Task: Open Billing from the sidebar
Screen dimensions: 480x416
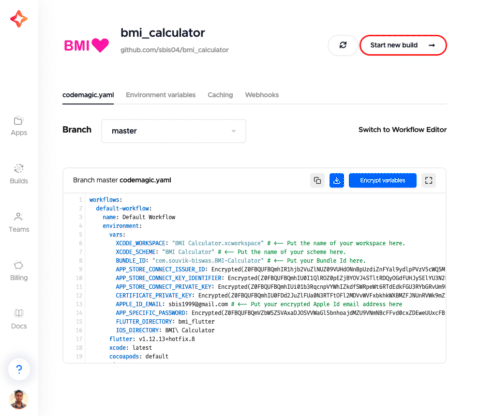Action: 19,271
